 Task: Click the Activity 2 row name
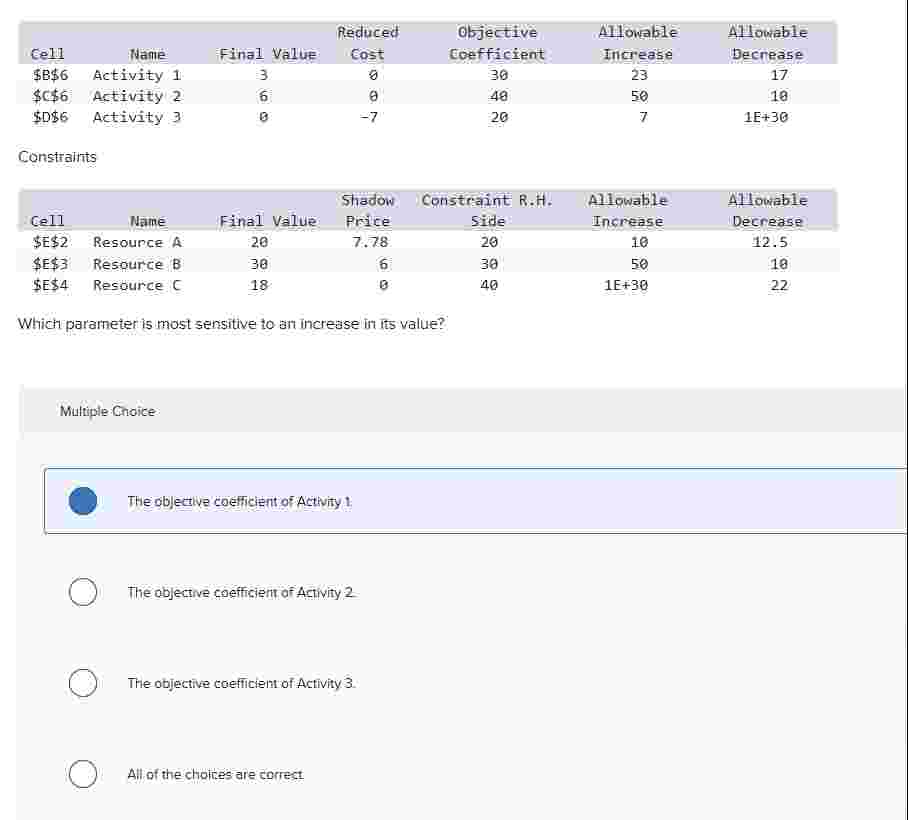132,96
